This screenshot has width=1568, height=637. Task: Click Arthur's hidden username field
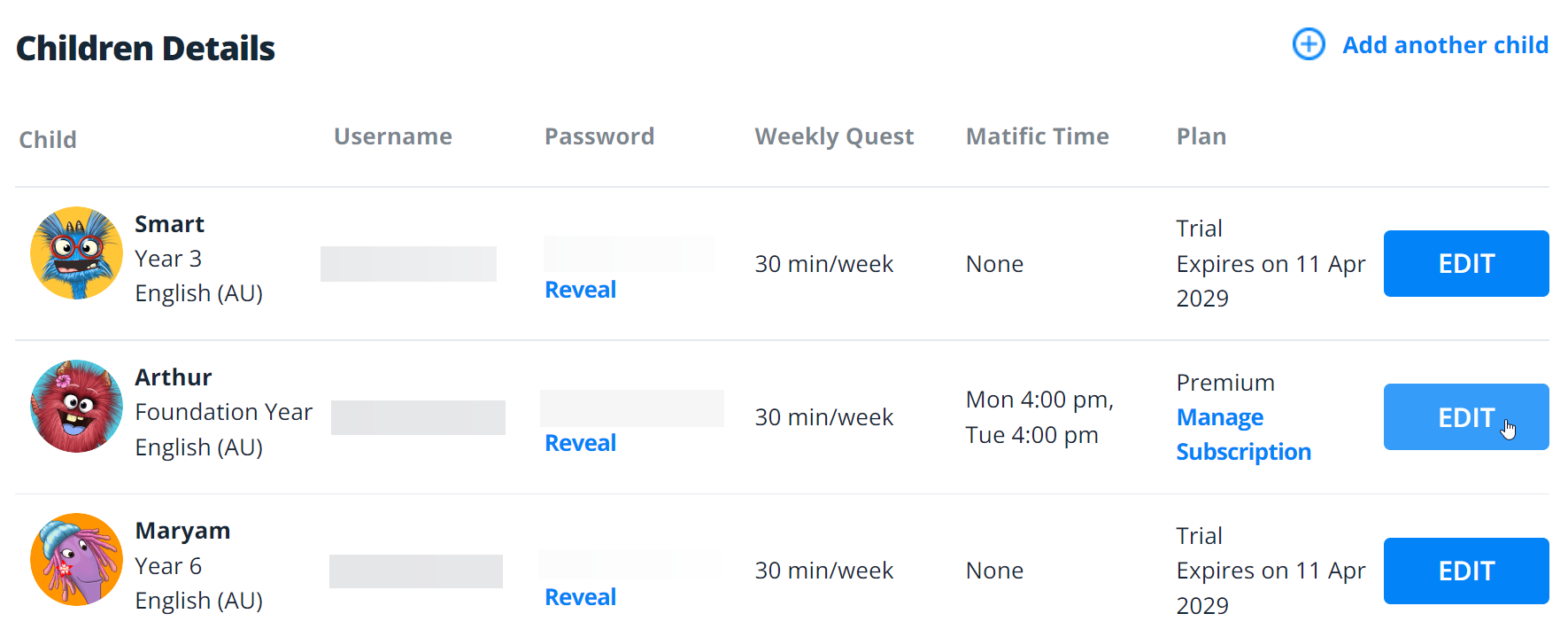418,417
